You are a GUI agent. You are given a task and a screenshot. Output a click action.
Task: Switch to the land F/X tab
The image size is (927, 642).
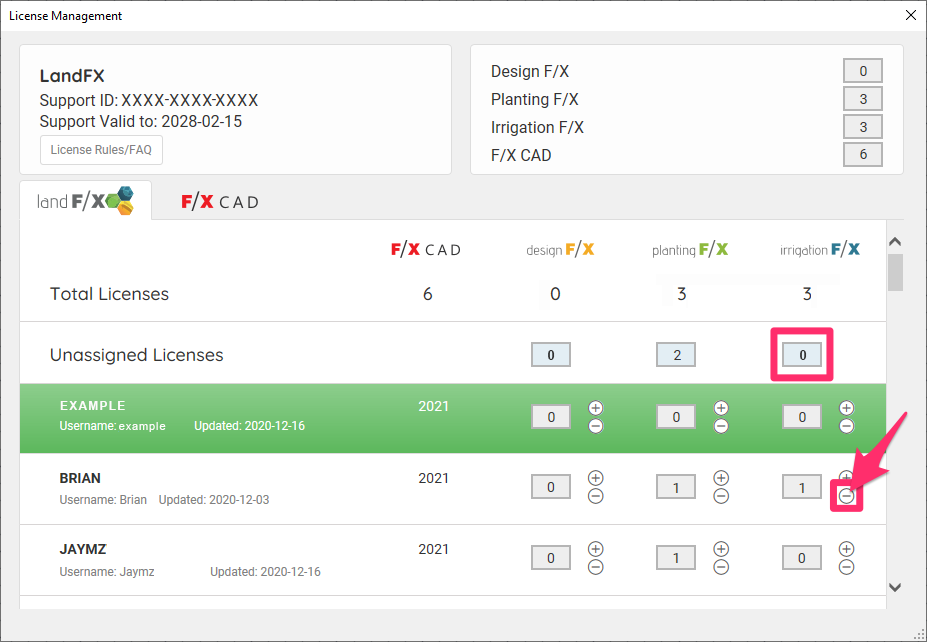pos(85,201)
